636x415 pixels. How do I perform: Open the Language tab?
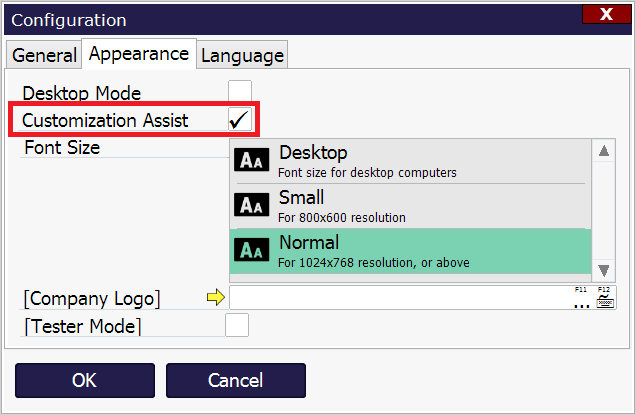click(243, 55)
